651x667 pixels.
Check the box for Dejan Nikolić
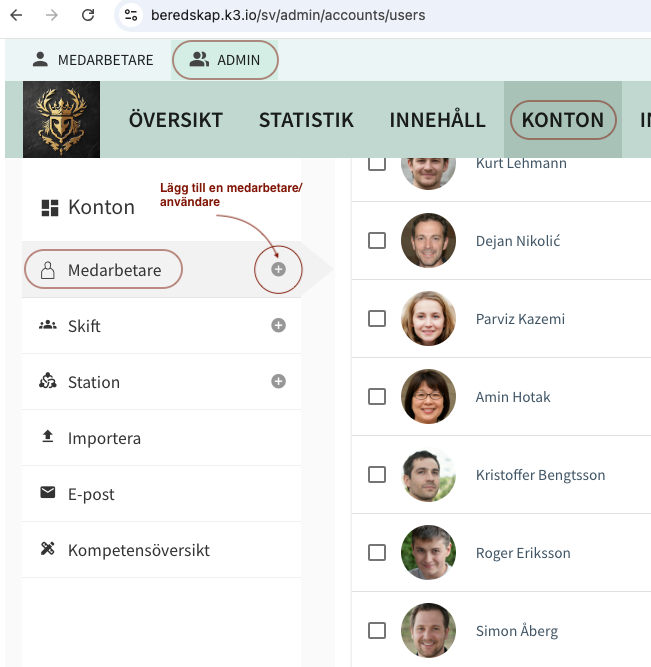[x=377, y=241]
